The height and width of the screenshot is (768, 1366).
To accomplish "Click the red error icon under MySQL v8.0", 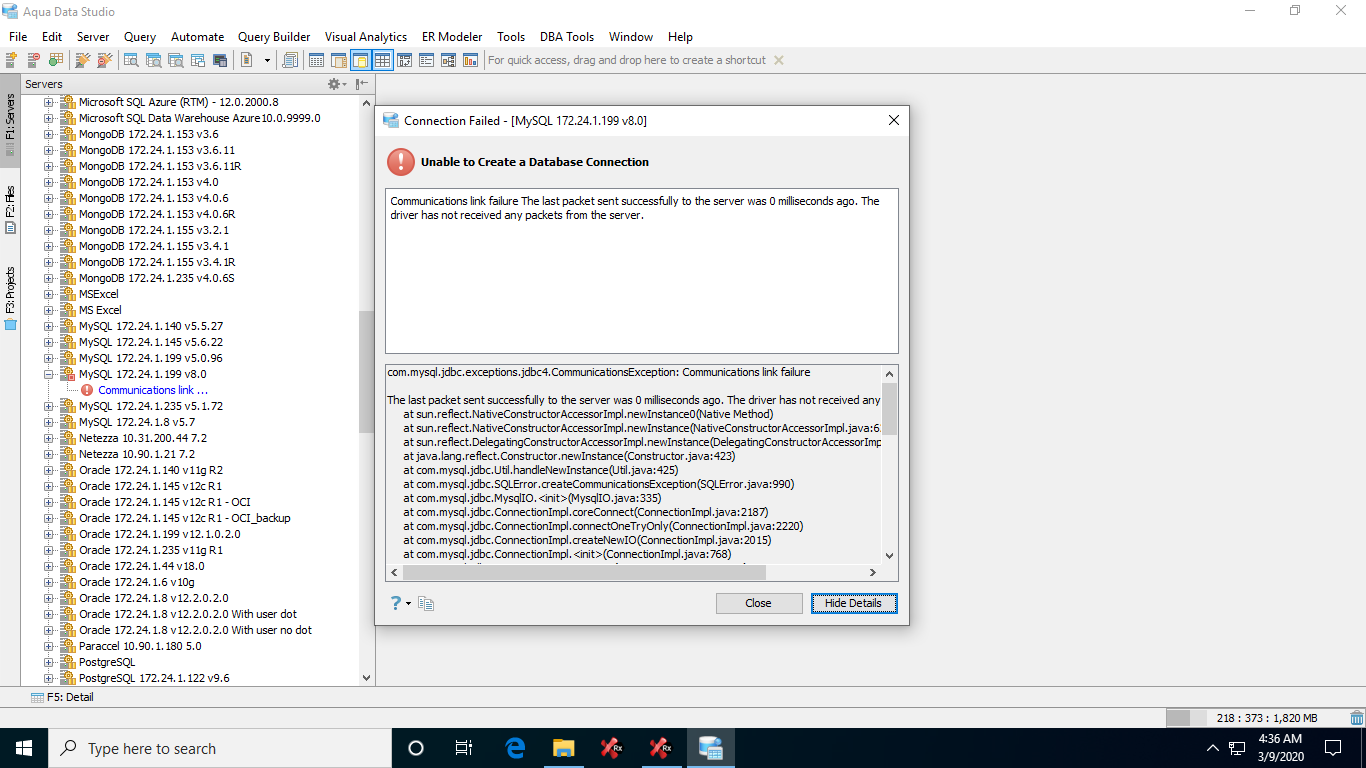I will [x=87, y=390].
